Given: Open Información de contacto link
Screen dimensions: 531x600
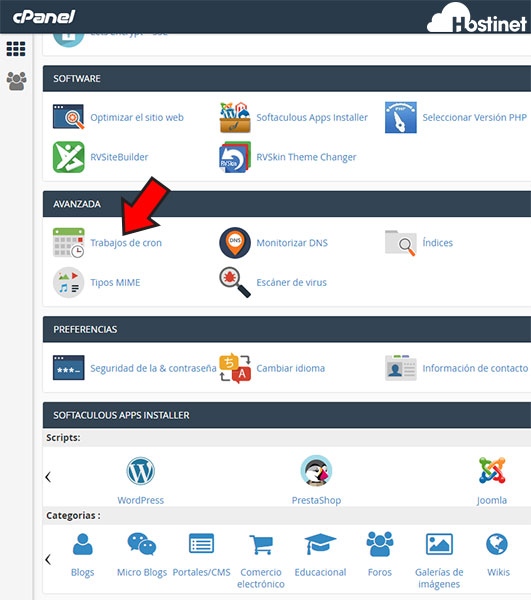Looking at the screenshot, I should point(475,368).
